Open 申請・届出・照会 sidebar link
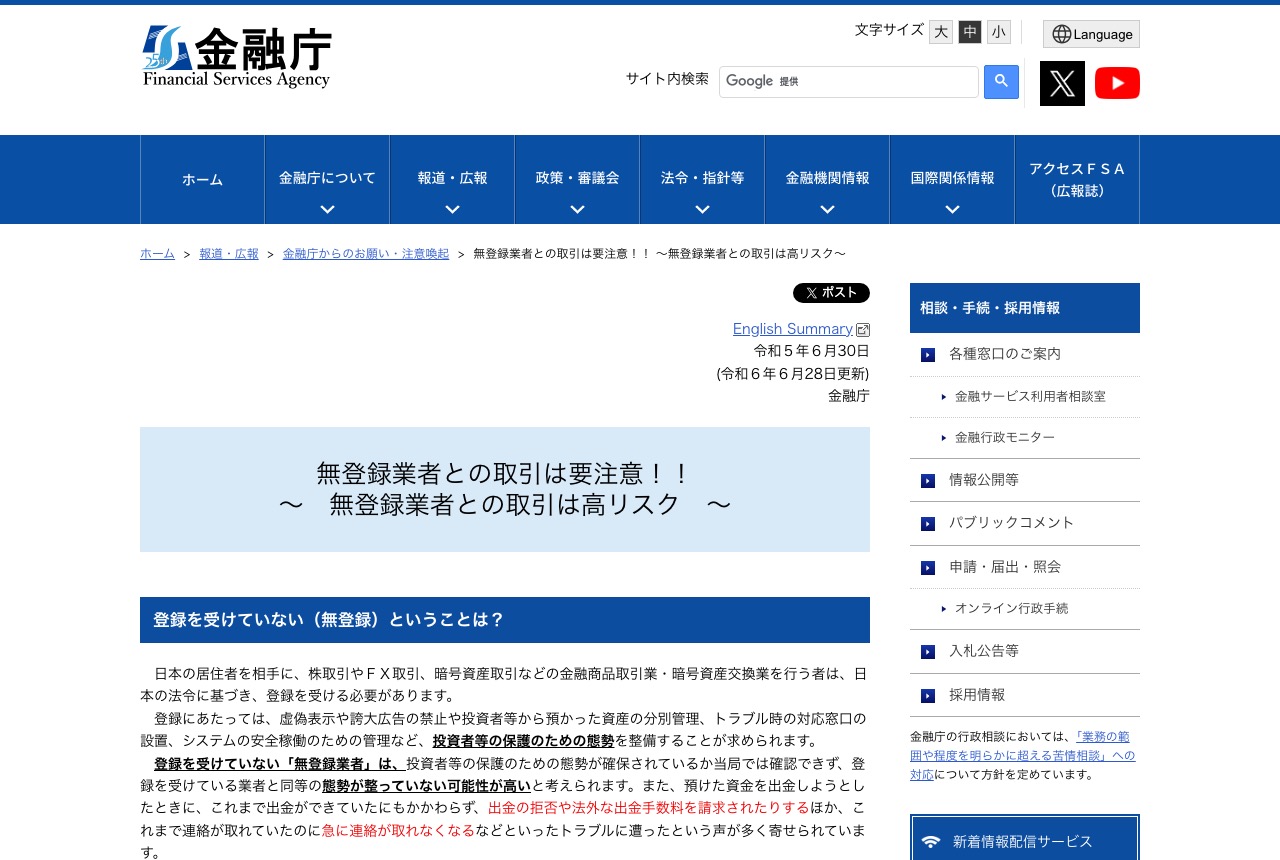The image size is (1280, 860). pos(1005,567)
